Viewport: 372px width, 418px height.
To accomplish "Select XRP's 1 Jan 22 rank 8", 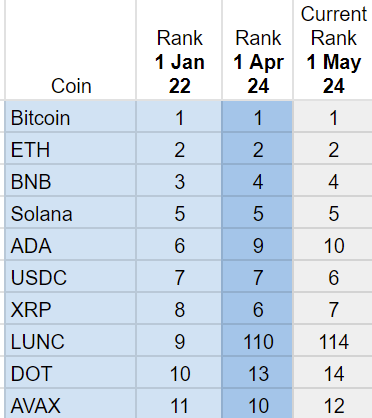I will [179, 309].
